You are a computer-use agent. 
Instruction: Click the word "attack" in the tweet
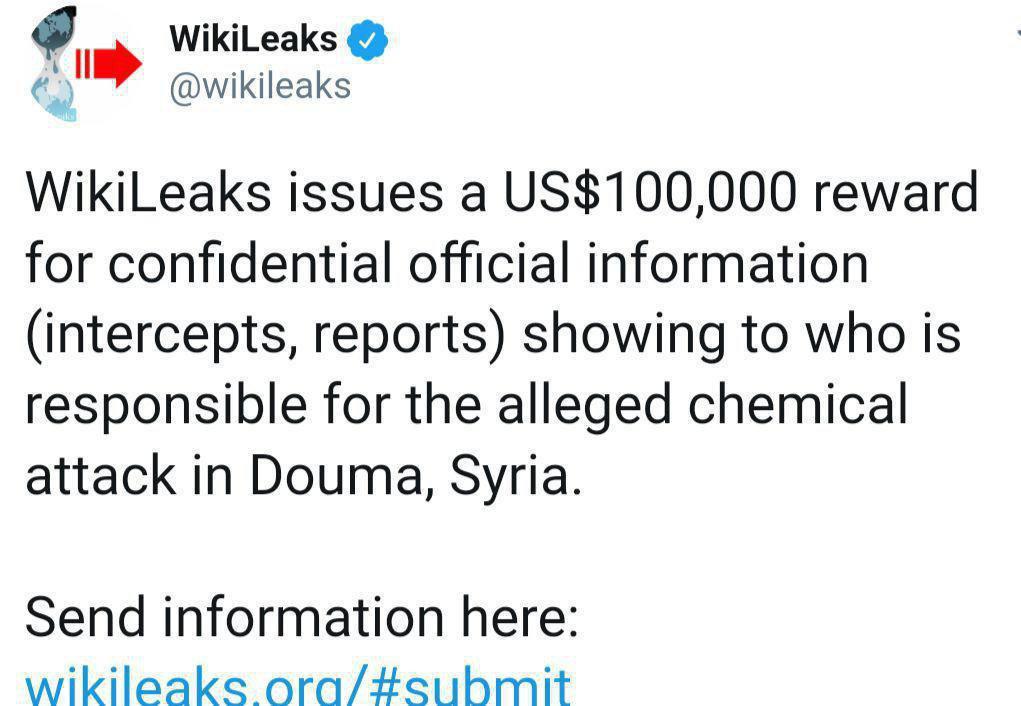click(x=90, y=477)
